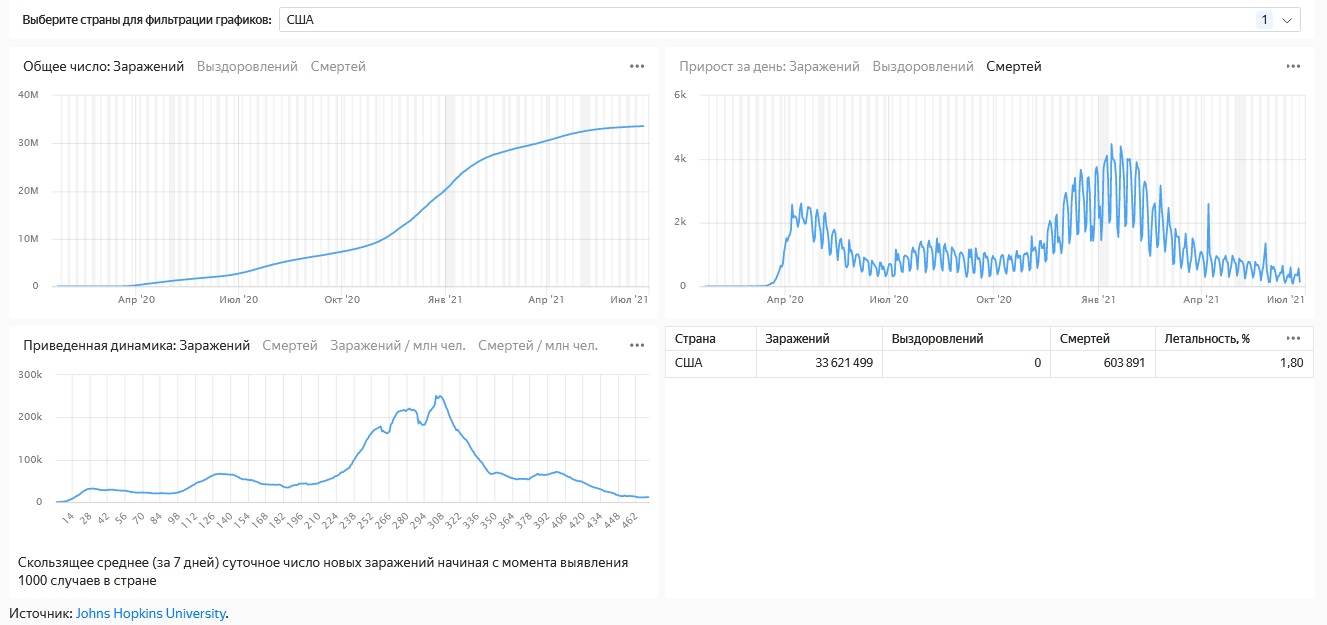
Task: Expand the country filter dropdown chevron
Action: [x=1287, y=20]
